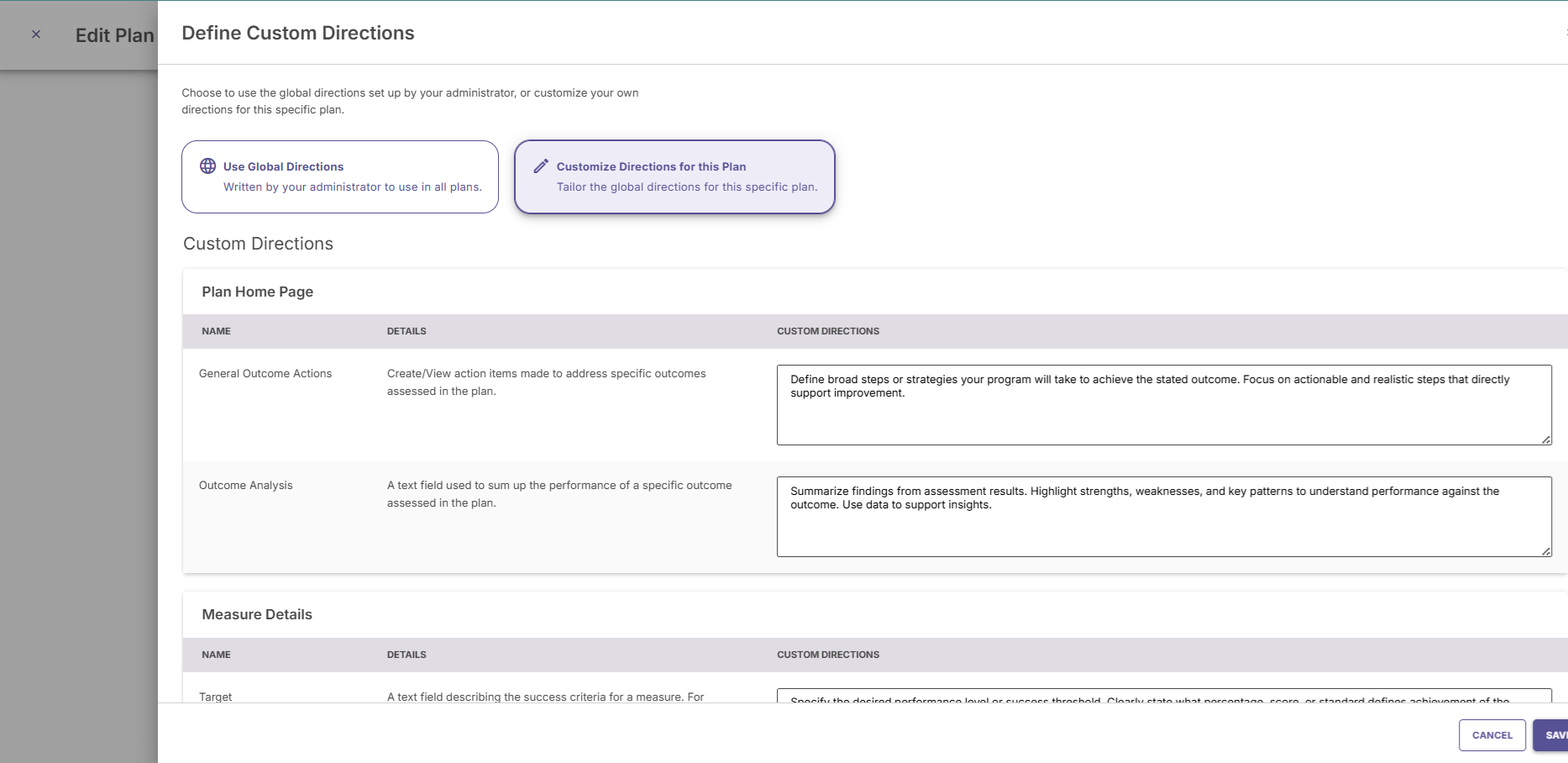The image size is (1568, 763).
Task: Click the Edit Plan header tab
Action: [114, 35]
